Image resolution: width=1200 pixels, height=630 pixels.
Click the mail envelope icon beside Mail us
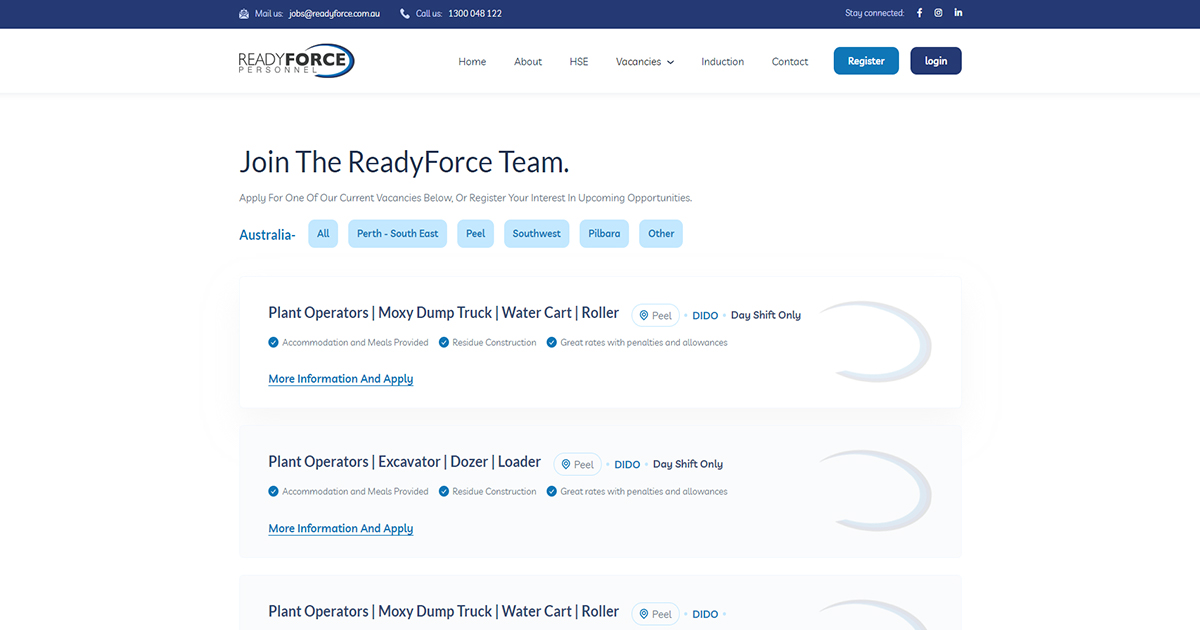point(242,13)
